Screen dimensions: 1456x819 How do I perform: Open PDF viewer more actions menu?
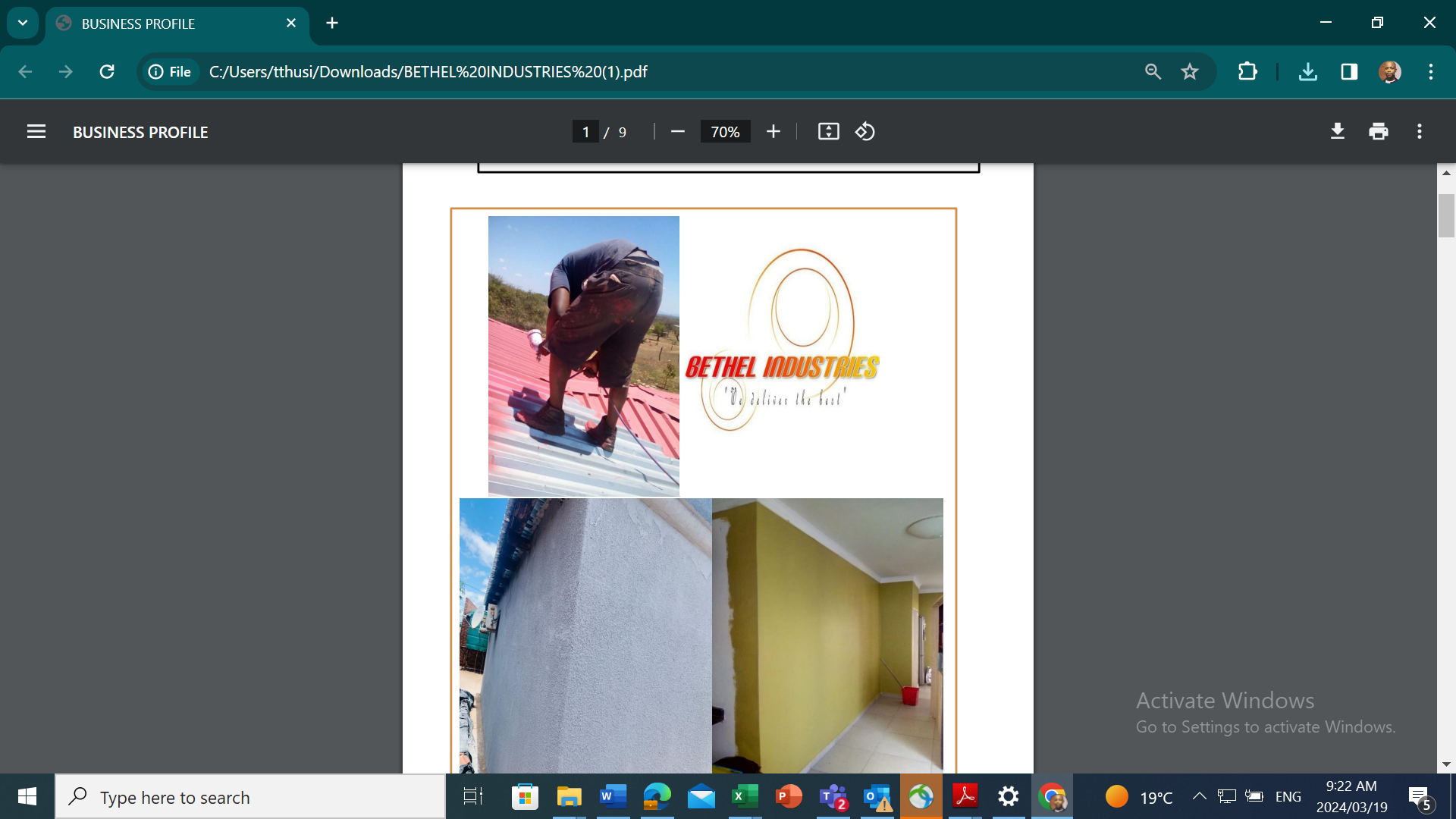click(1420, 132)
